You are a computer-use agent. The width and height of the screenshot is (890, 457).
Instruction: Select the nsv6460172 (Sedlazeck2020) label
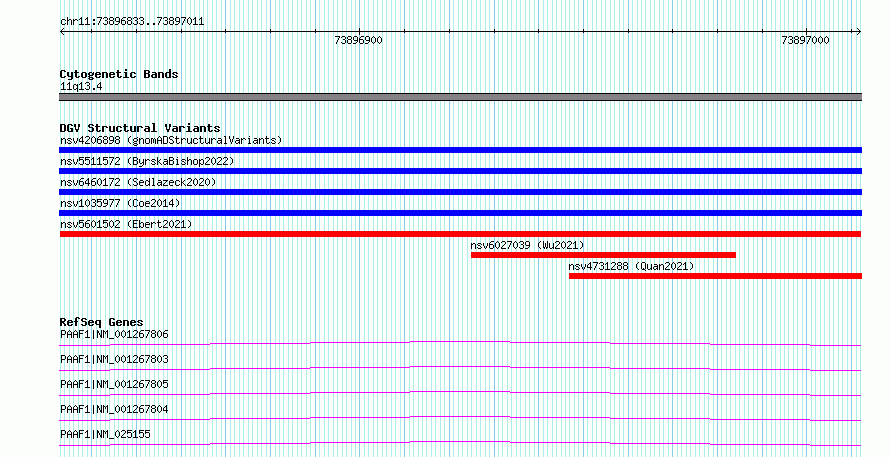(x=138, y=182)
